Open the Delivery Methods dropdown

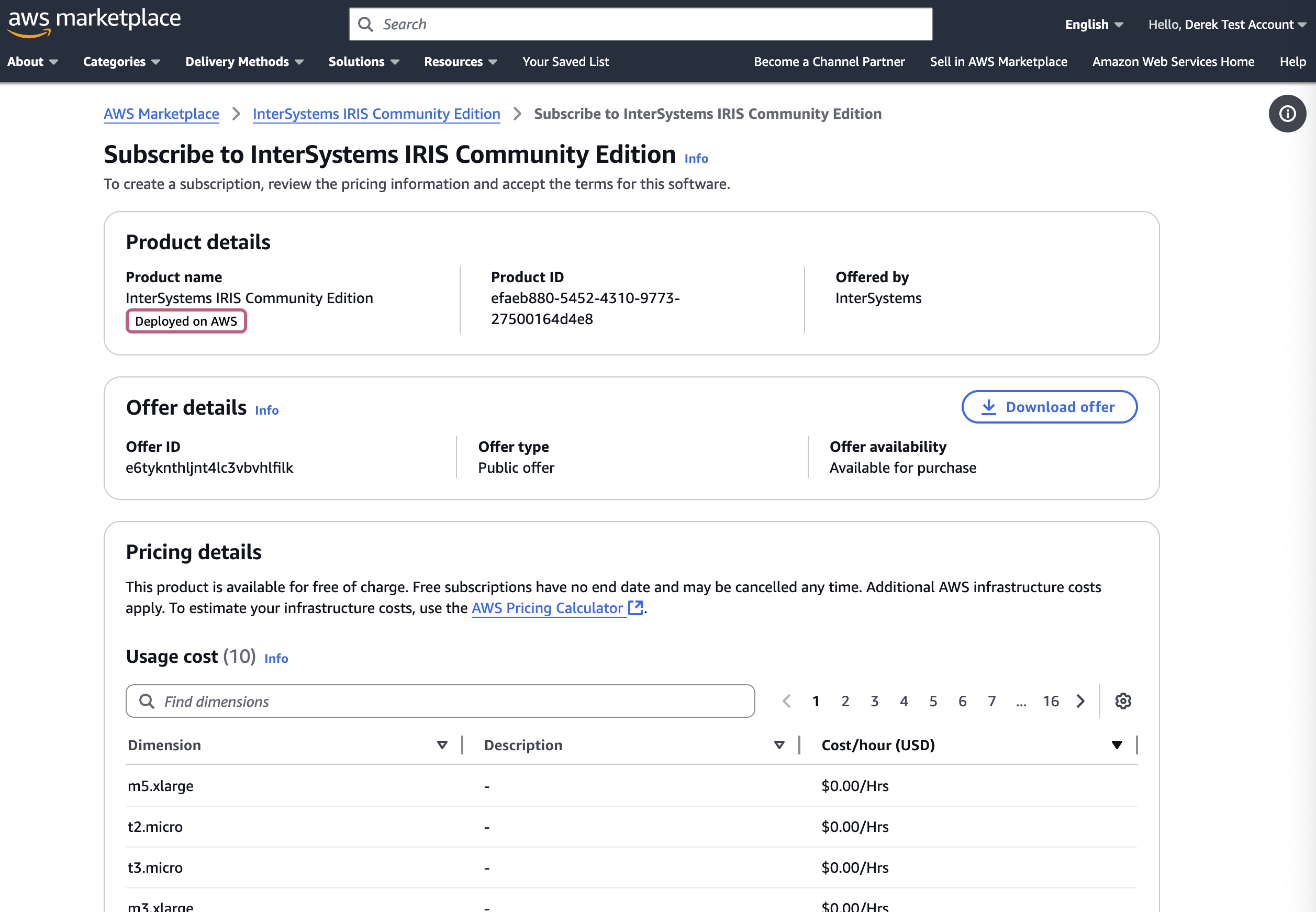coord(244,62)
